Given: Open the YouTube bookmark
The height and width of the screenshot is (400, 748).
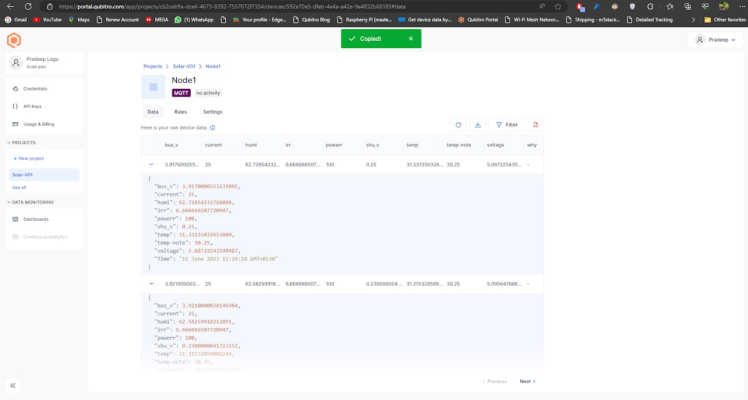Looking at the screenshot, I should tap(48, 20).
